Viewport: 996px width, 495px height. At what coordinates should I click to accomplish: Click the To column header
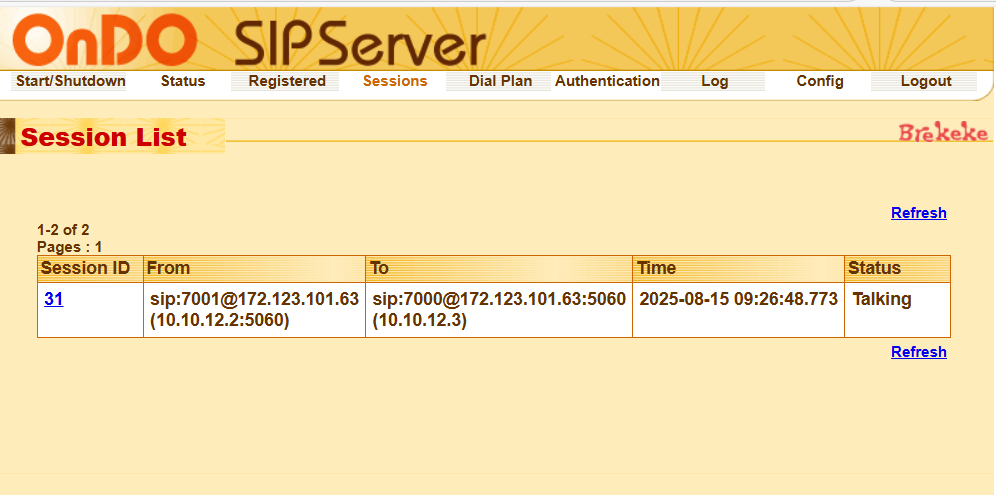point(499,268)
